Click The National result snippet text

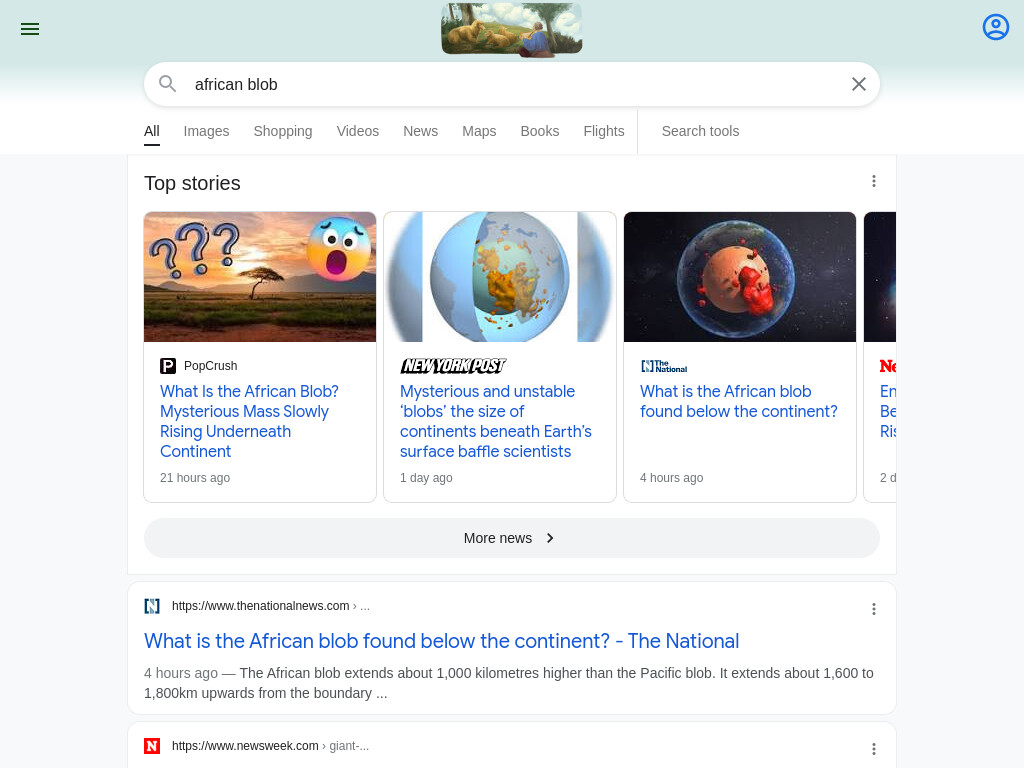[509, 683]
